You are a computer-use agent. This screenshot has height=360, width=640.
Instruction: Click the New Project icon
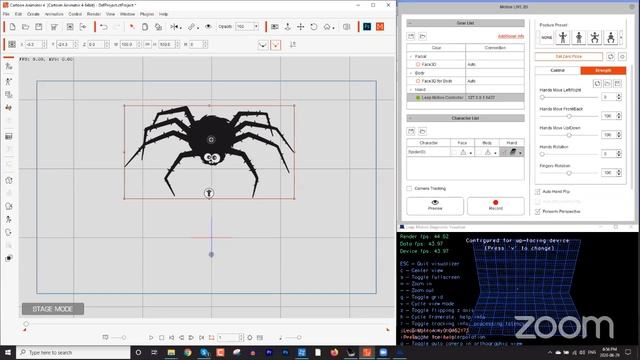coord(12,27)
